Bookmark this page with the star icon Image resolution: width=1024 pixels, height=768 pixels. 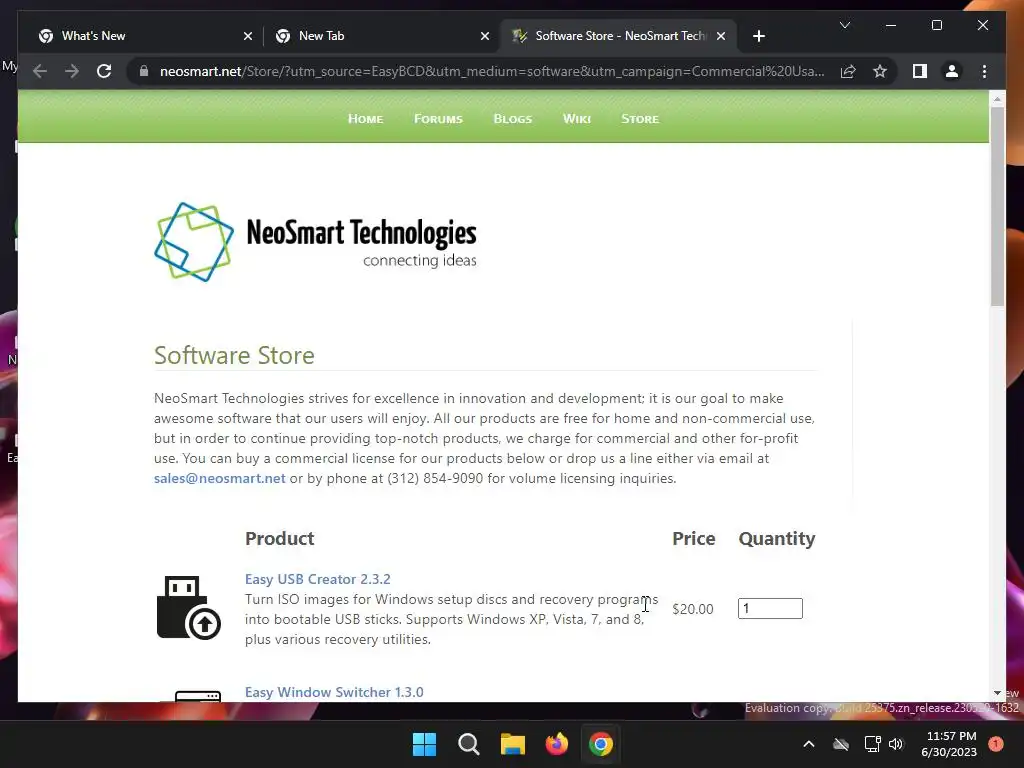pyautogui.click(x=880, y=71)
